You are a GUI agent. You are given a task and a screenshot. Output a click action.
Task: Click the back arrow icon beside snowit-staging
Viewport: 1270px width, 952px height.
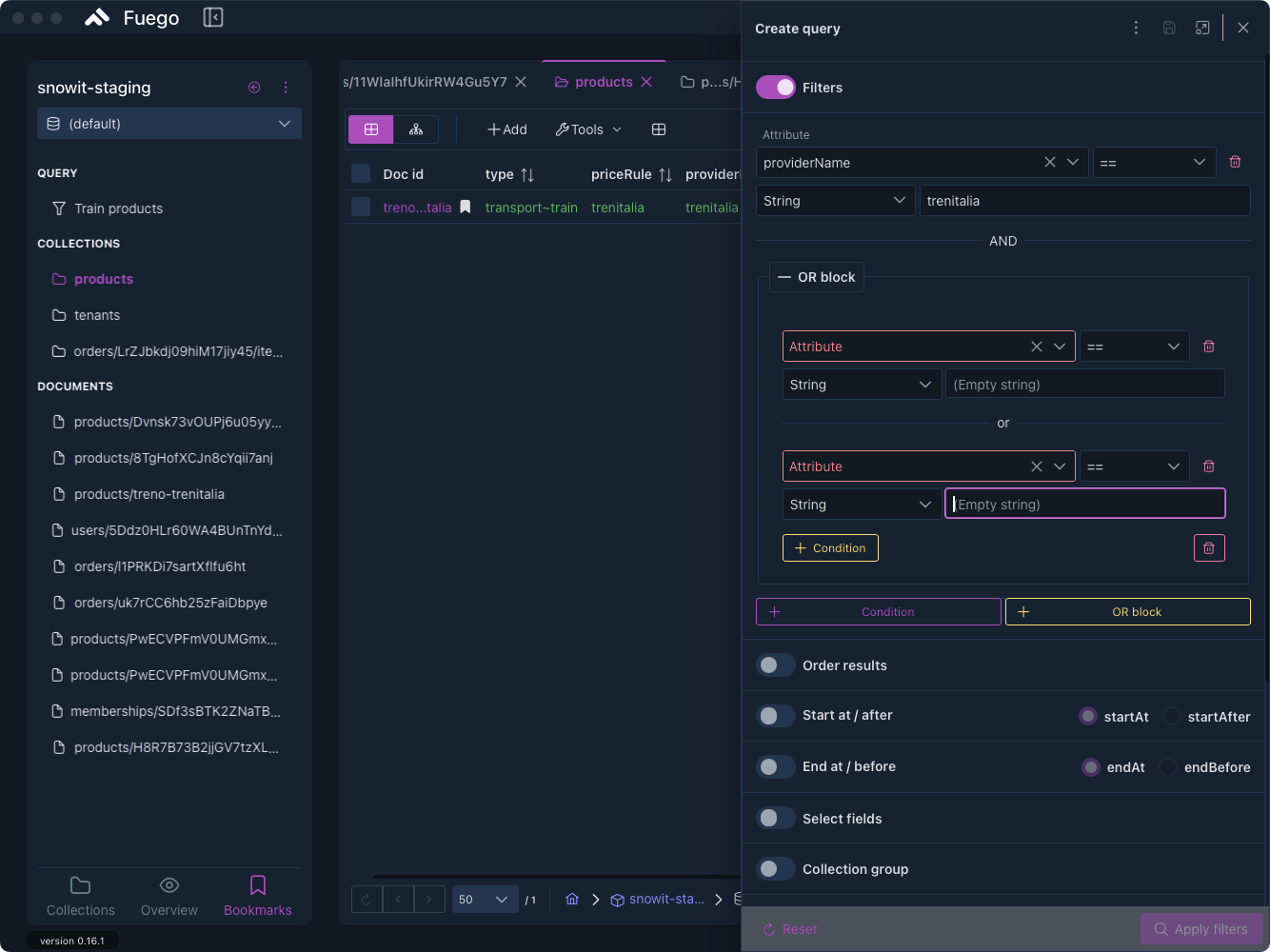254,88
